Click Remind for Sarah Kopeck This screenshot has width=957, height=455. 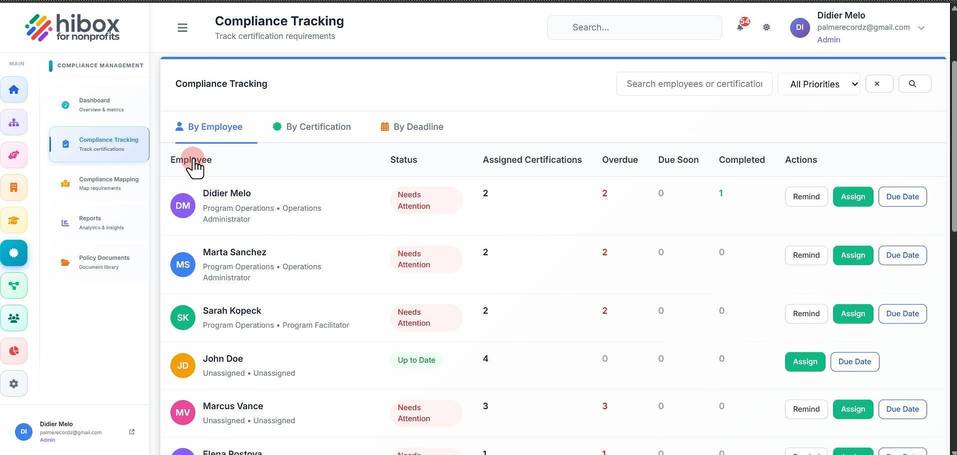tap(806, 314)
